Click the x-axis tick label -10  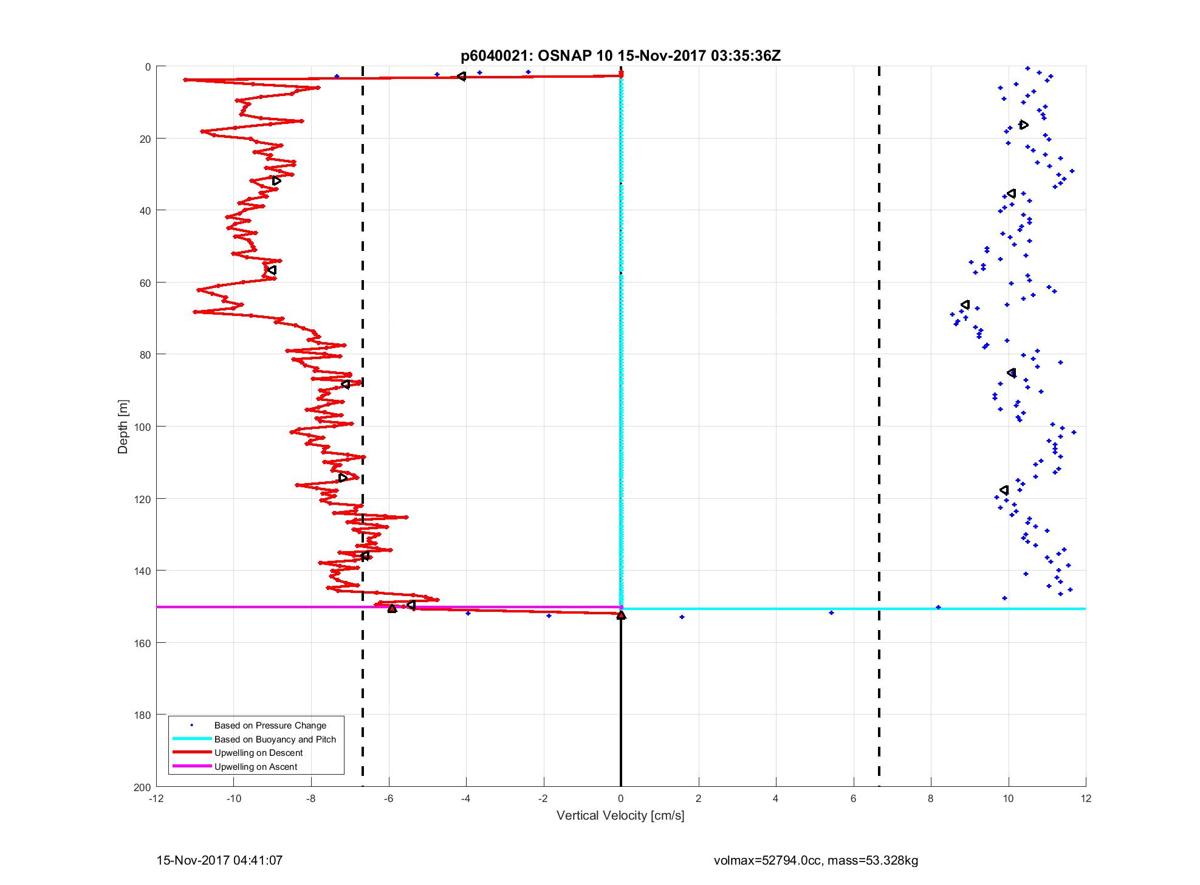[233, 799]
